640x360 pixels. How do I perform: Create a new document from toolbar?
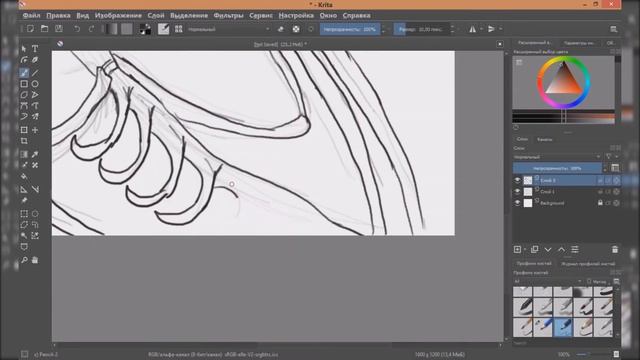(30, 29)
